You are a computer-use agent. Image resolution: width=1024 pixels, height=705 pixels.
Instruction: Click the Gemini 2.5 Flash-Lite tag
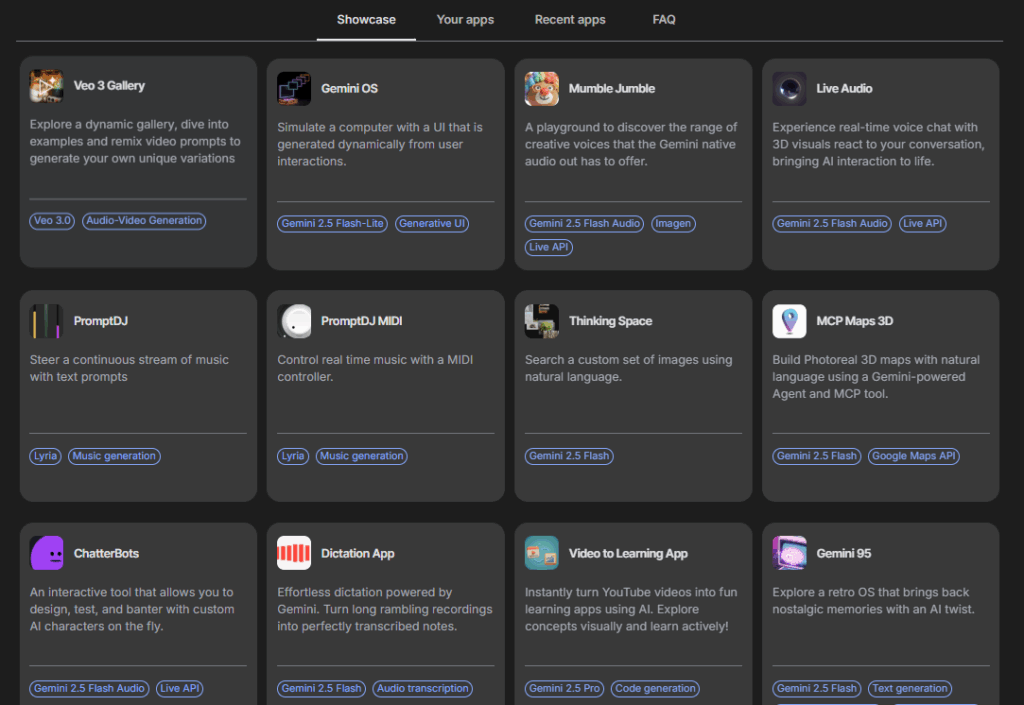(x=332, y=223)
